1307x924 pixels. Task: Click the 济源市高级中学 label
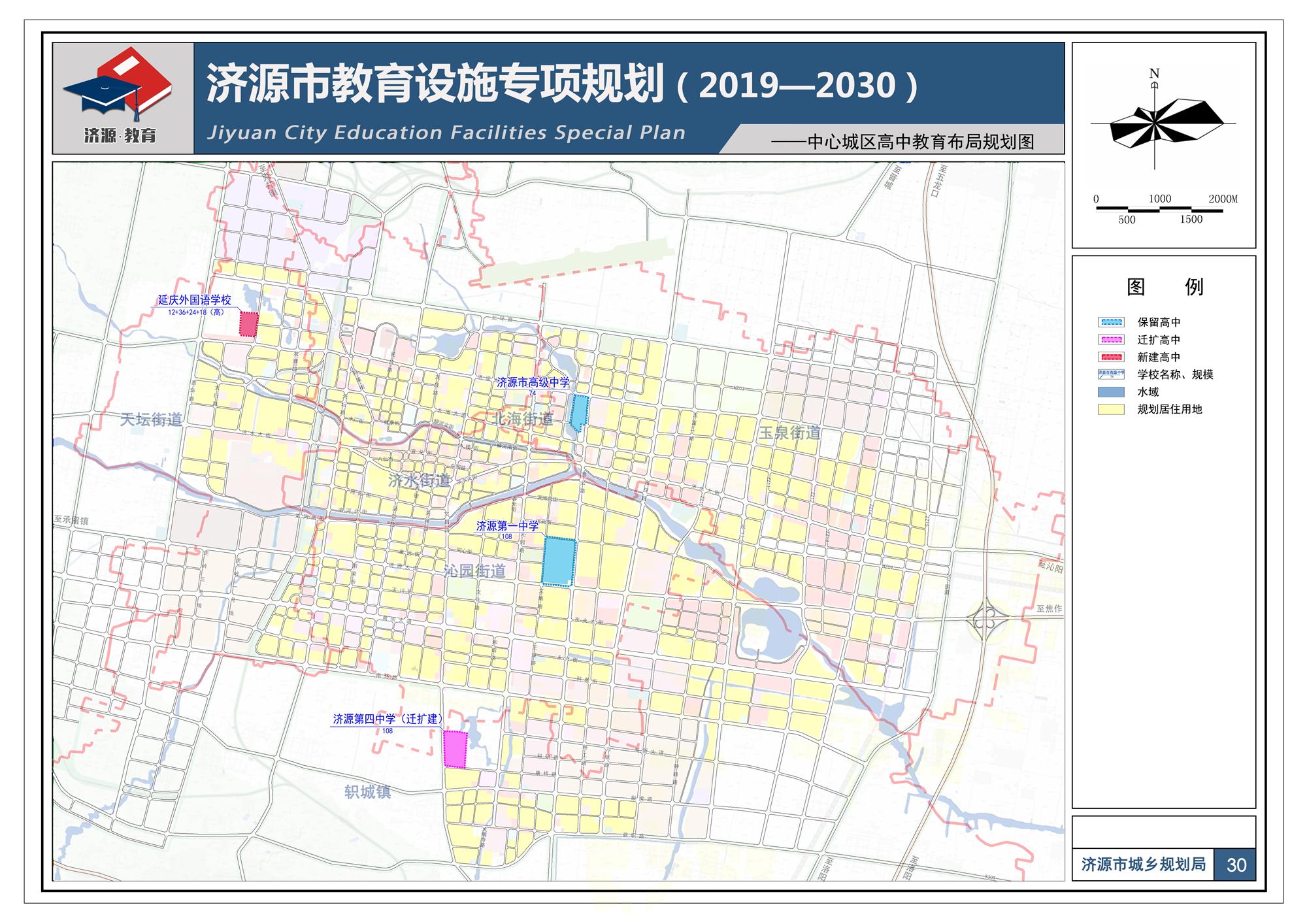pos(533,382)
